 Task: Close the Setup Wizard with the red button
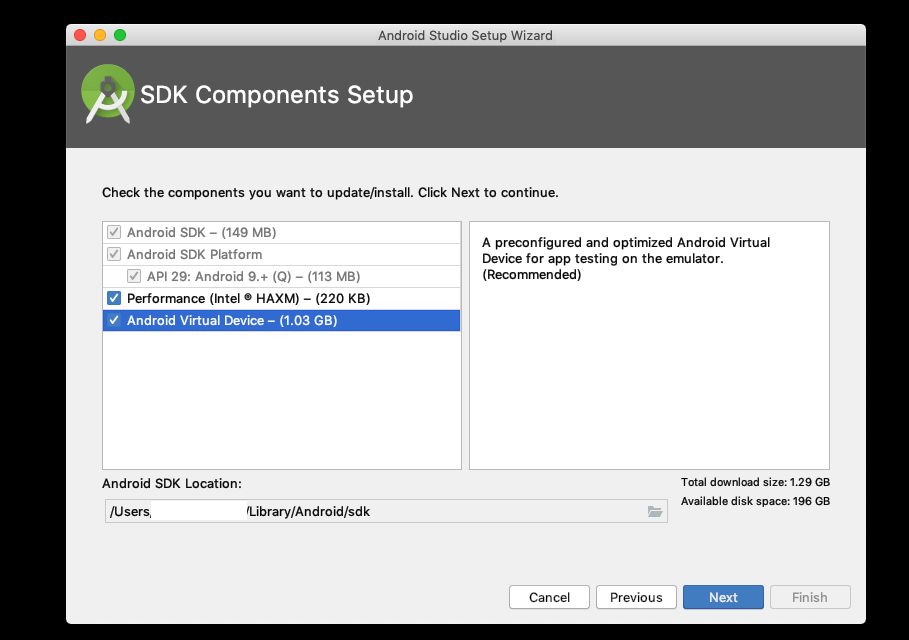(80, 35)
